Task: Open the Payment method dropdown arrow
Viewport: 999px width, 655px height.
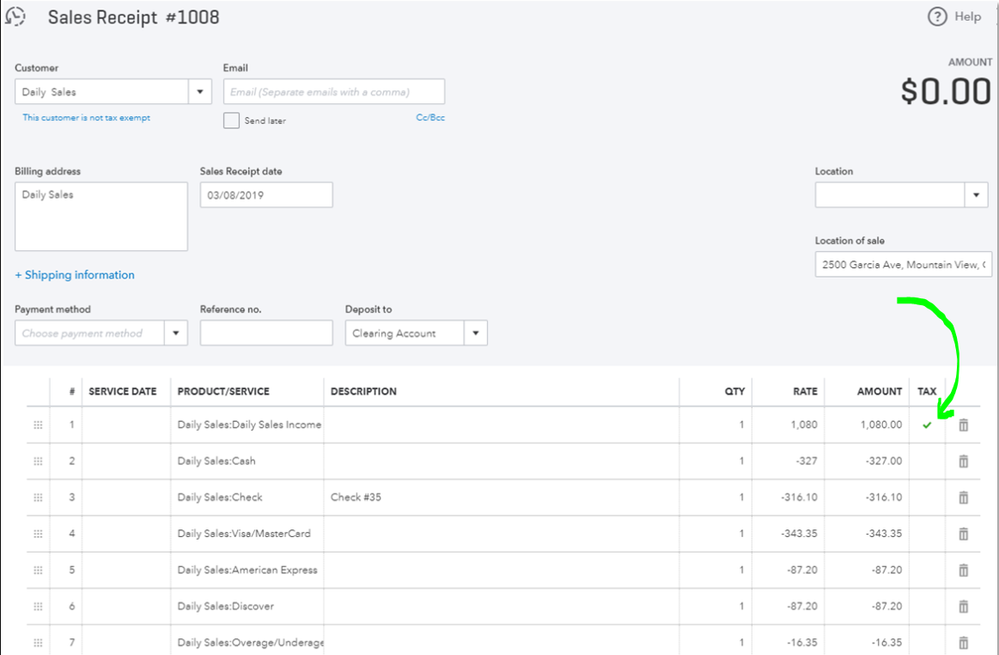Action: (x=176, y=333)
